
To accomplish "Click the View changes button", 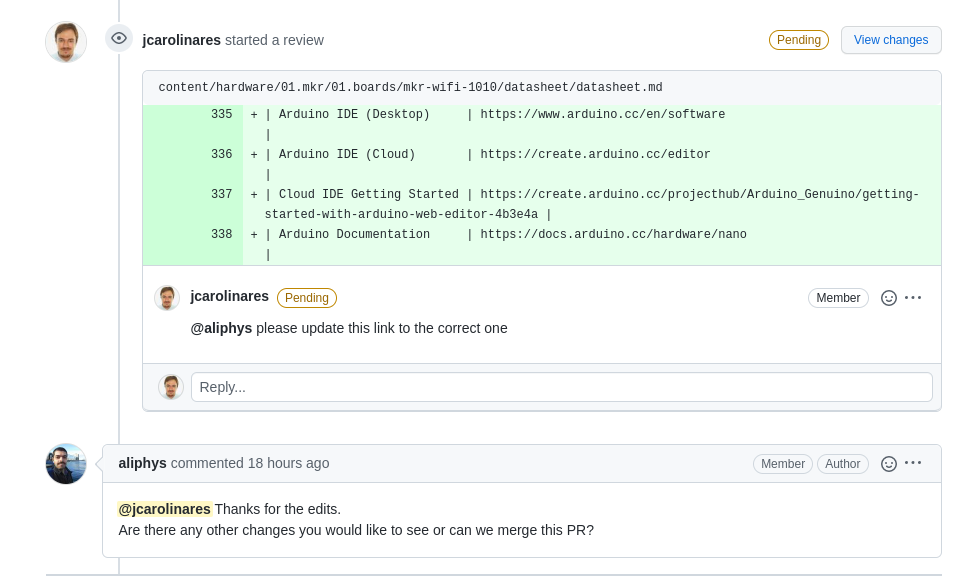I will click(x=891, y=40).
